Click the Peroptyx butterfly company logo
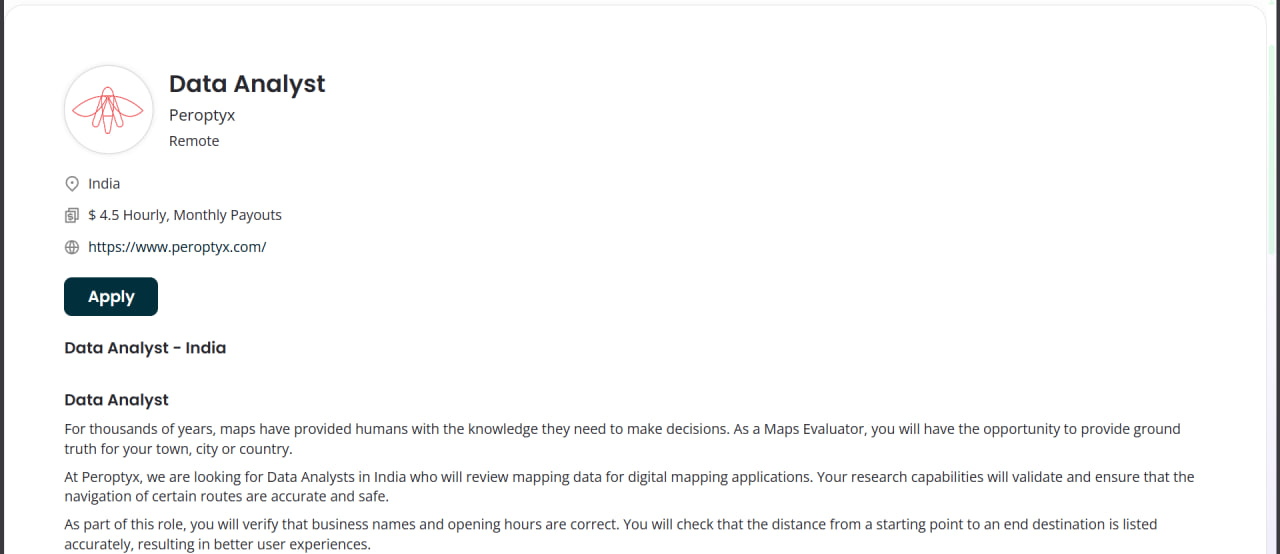The image size is (1280, 554). point(108,110)
